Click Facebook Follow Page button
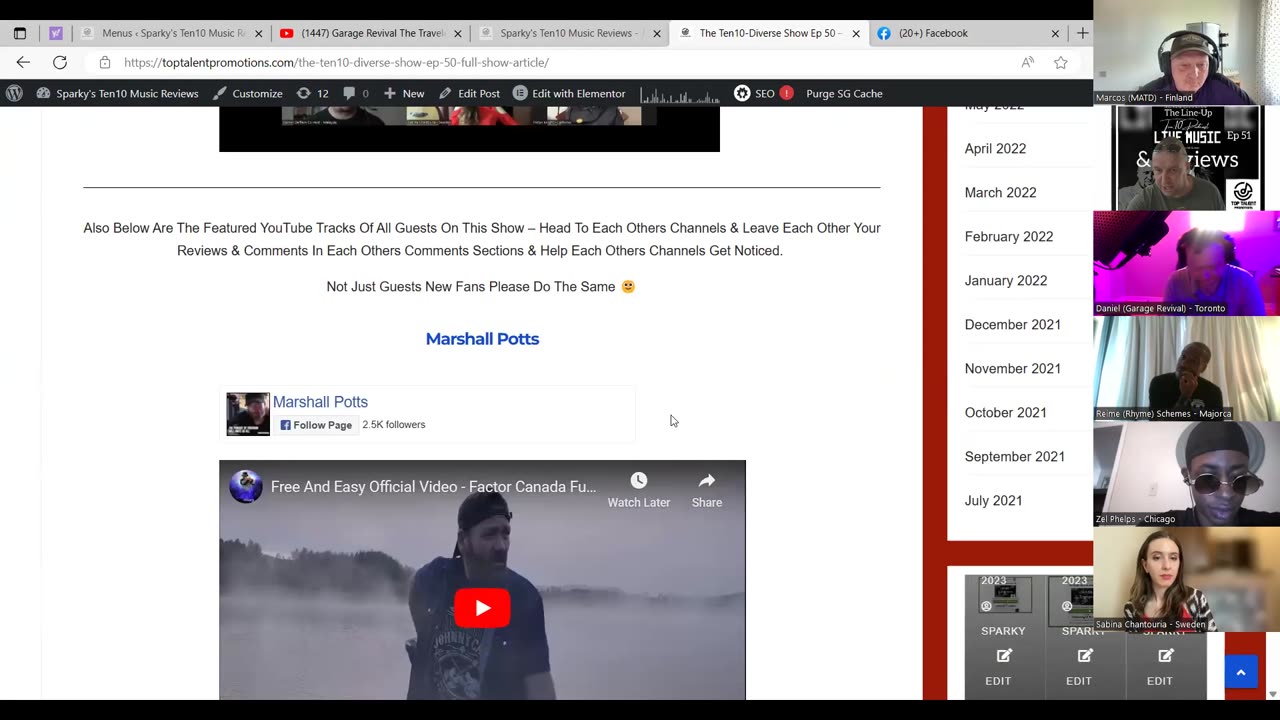The height and width of the screenshot is (720, 1280). [x=316, y=425]
